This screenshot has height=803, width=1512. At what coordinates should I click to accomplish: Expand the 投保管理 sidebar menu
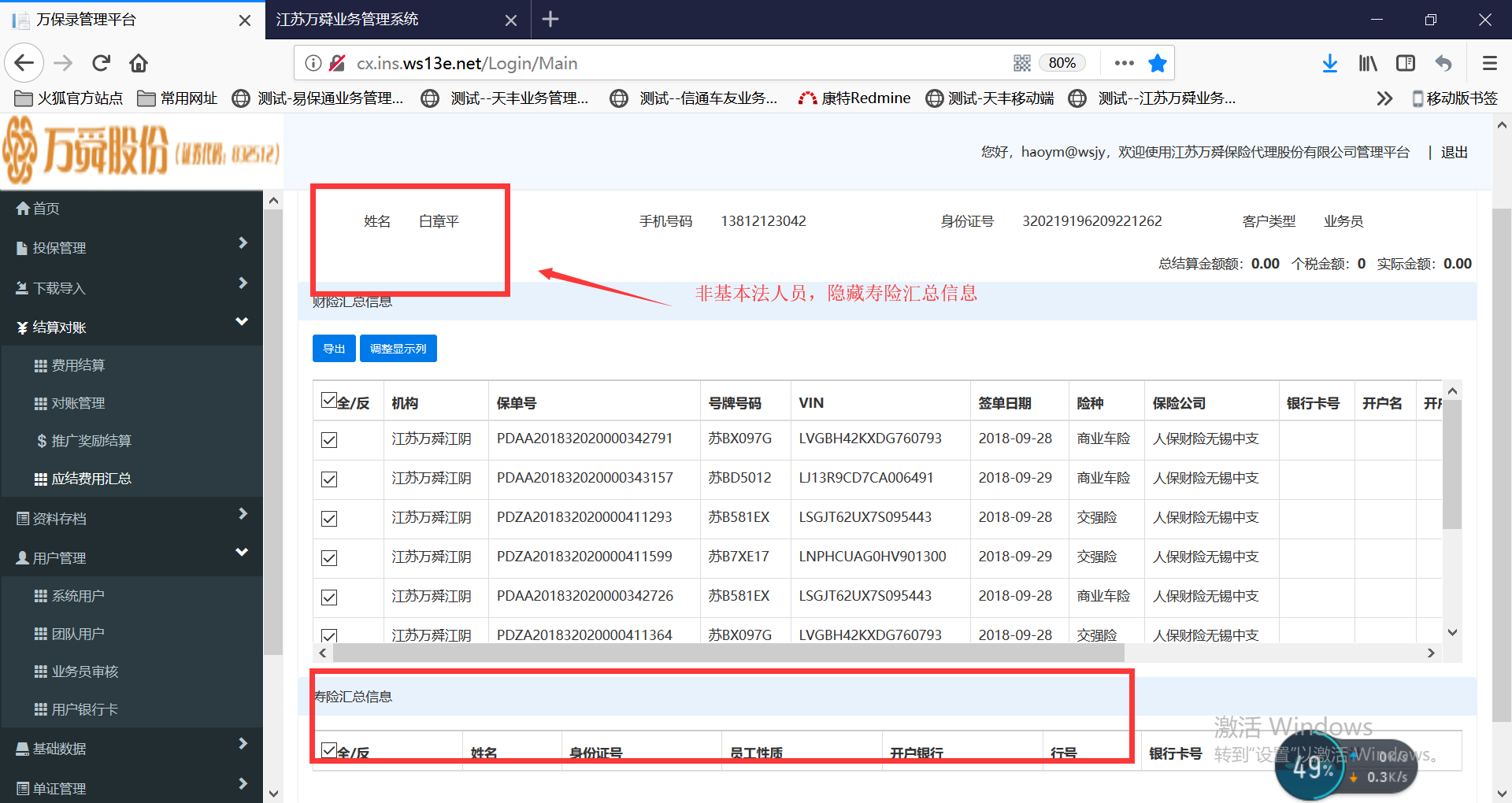coord(132,247)
